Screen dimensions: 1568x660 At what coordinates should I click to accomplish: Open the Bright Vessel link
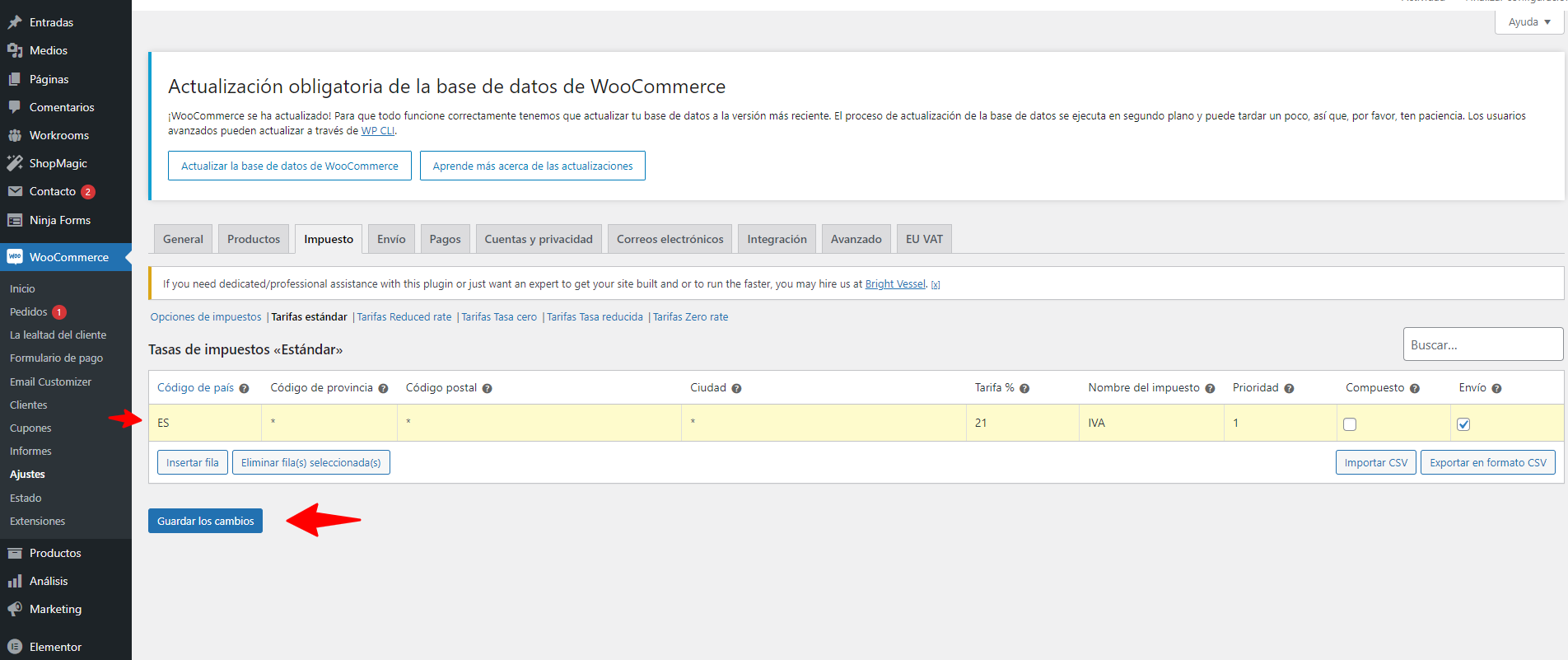[x=895, y=284]
